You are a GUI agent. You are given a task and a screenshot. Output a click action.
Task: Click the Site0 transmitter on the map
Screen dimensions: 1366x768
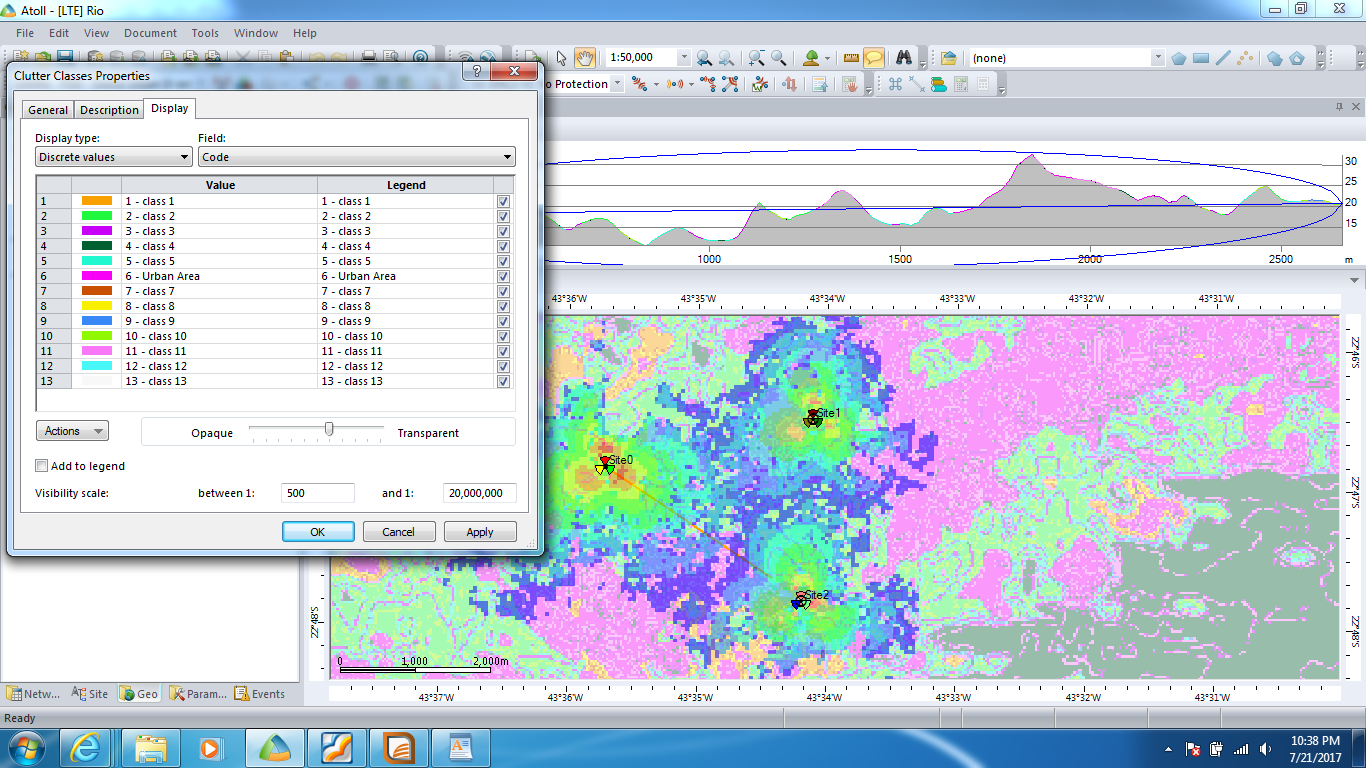(605, 464)
